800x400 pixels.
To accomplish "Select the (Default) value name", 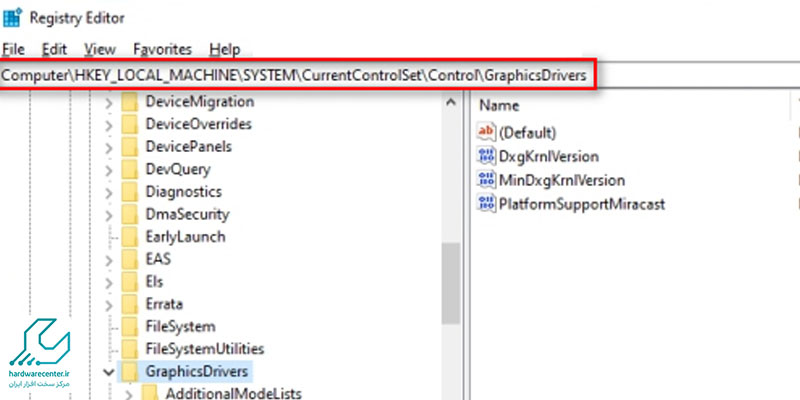I will click(x=527, y=133).
